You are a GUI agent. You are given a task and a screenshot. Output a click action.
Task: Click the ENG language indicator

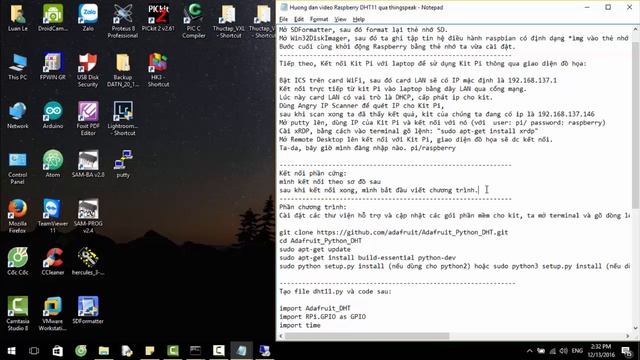[577, 351]
